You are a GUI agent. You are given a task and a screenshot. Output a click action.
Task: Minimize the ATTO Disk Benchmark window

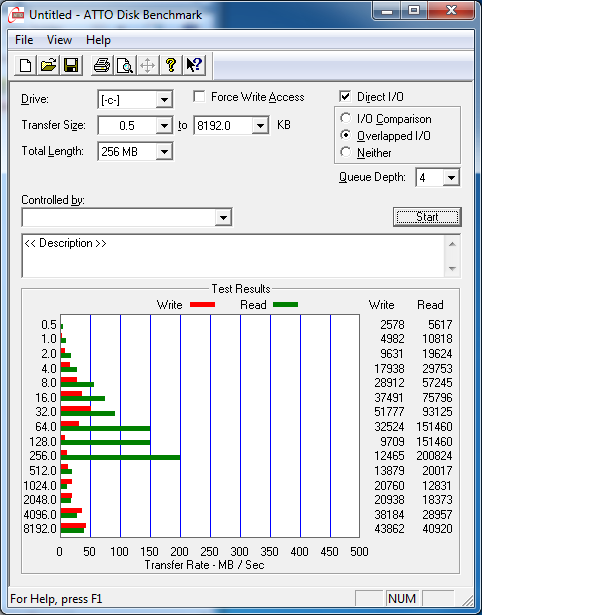pyautogui.click(x=387, y=11)
